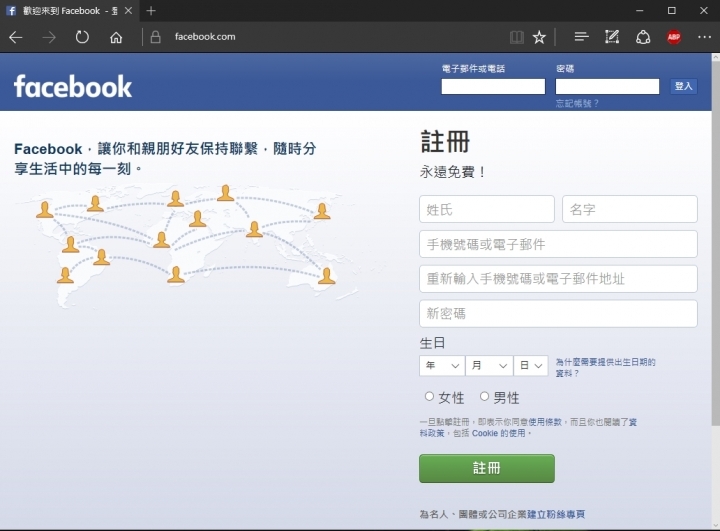Minimize the browser window

pos(639,10)
